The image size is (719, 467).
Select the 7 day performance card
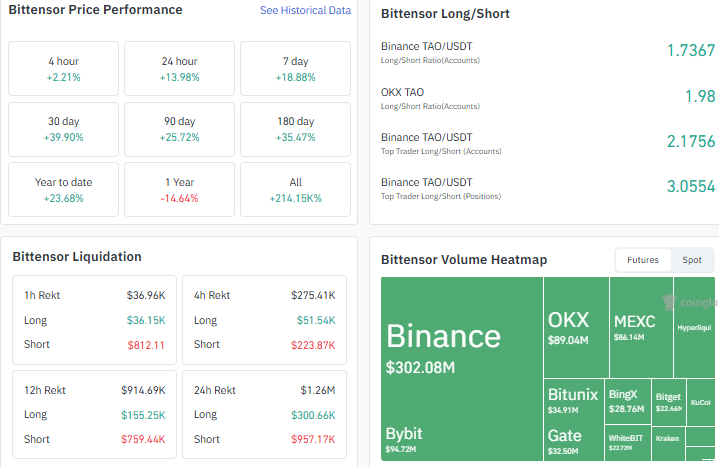(295, 68)
